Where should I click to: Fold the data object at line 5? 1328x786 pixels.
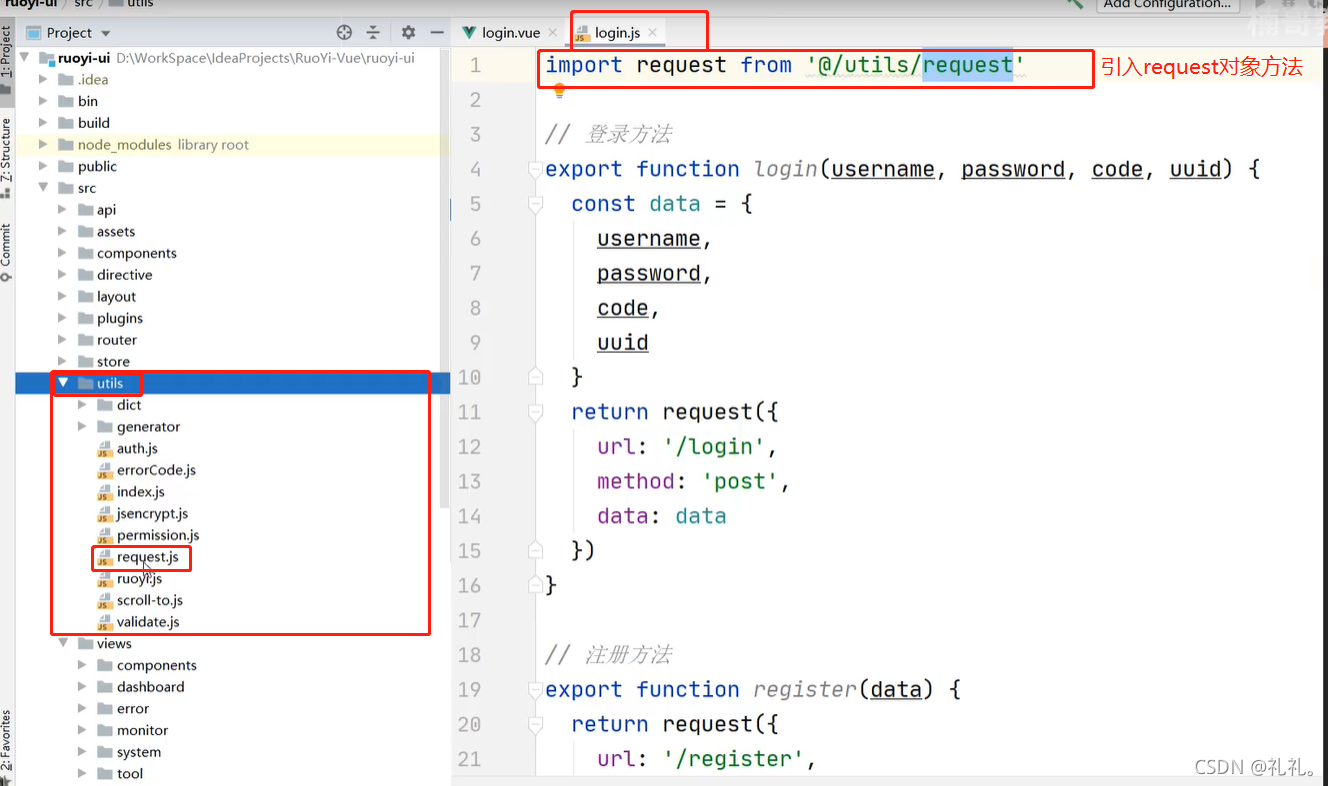[536, 204]
